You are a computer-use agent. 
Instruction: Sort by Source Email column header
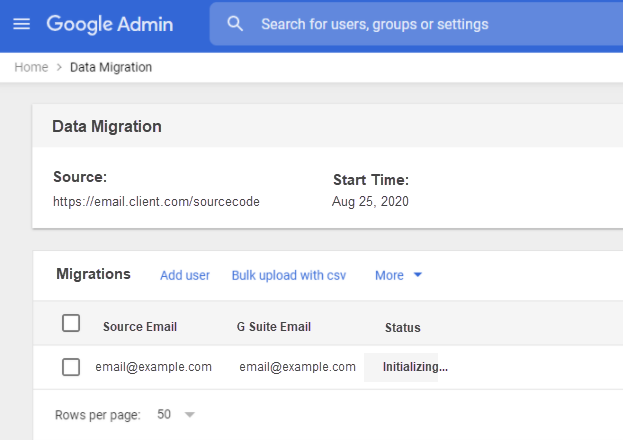point(142,327)
